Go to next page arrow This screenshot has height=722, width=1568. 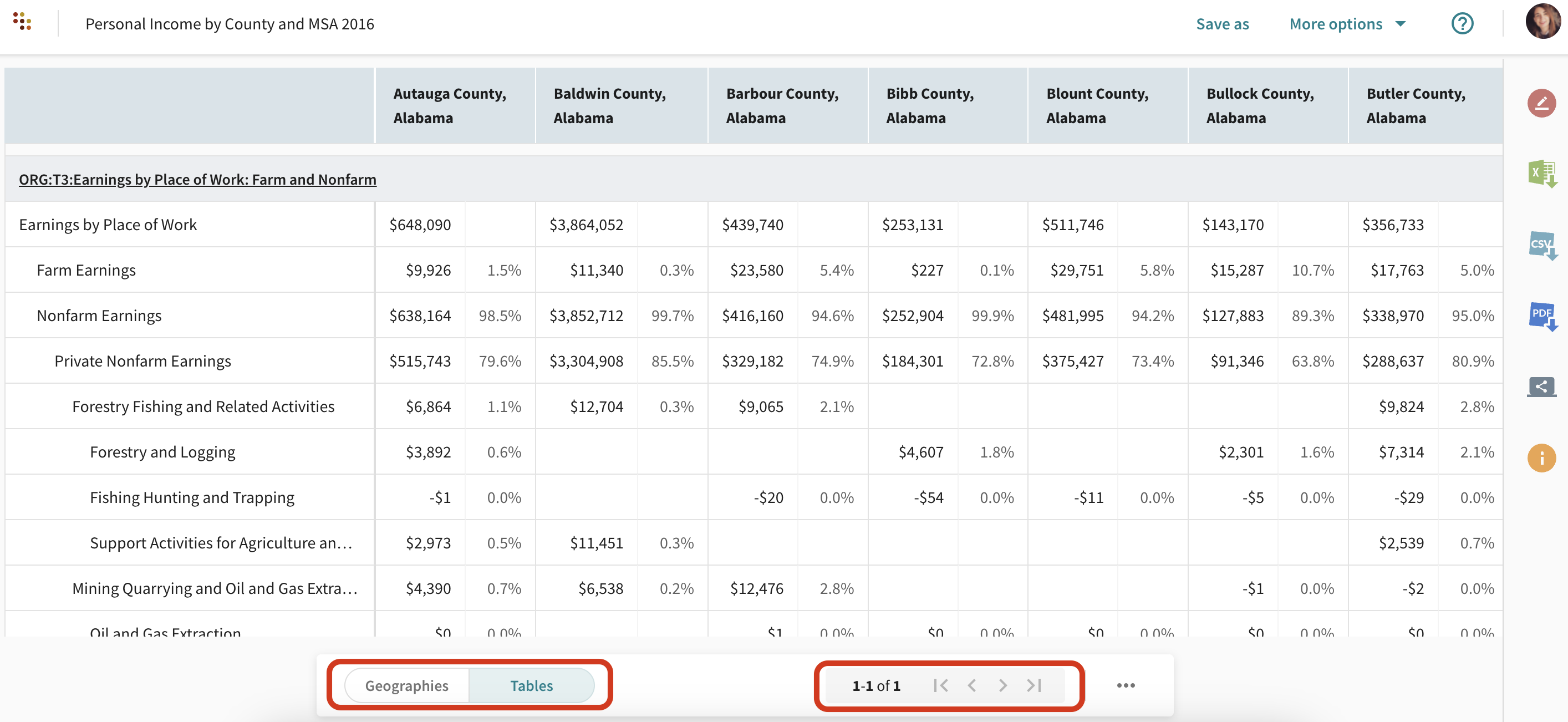point(1002,685)
